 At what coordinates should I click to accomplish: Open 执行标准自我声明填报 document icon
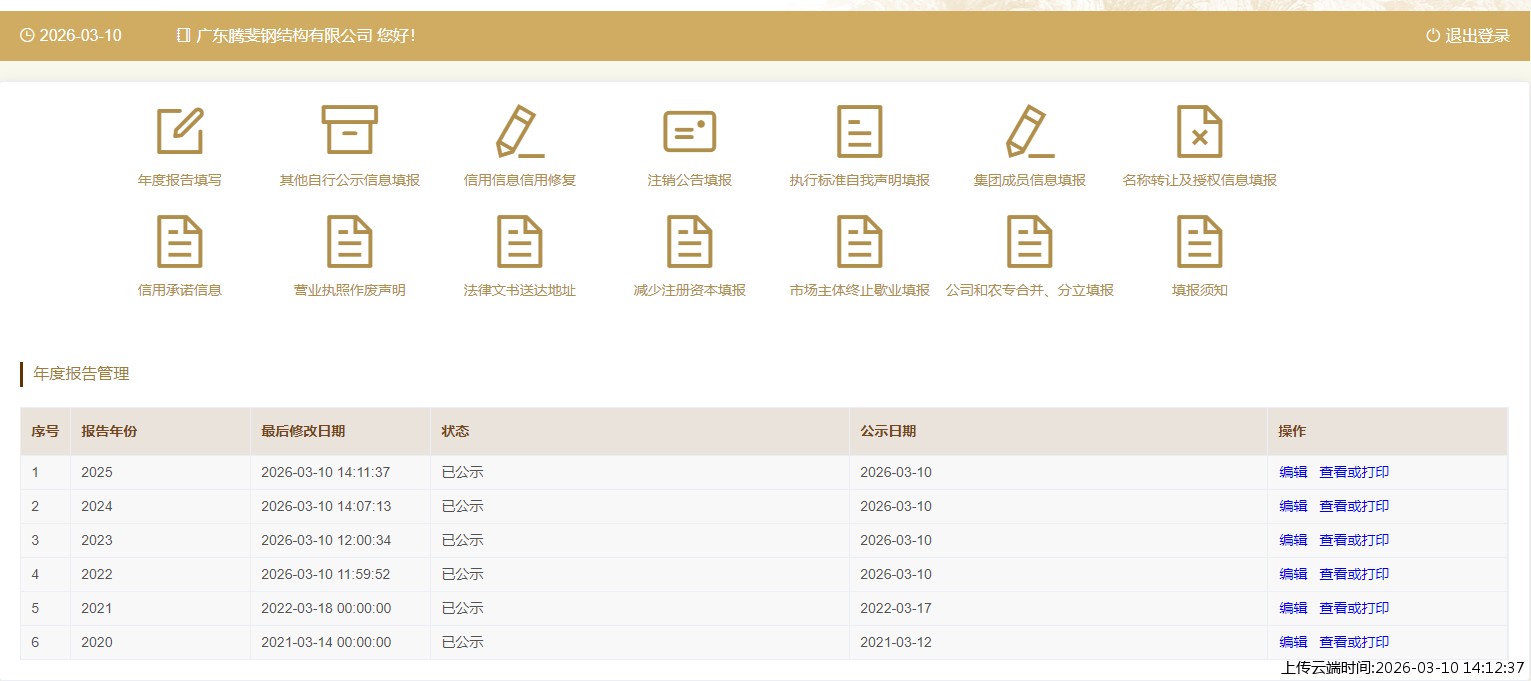tap(860, 131)
